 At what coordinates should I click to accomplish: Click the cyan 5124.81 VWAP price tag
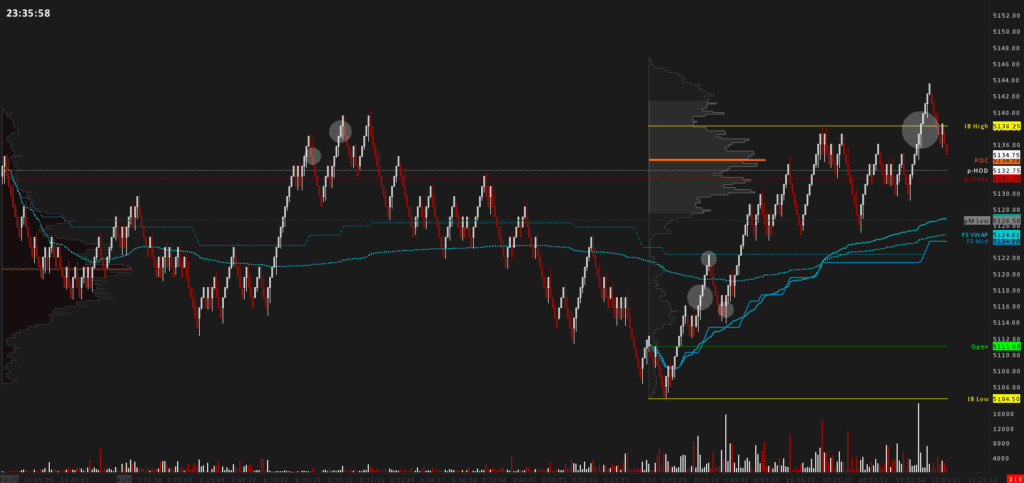[1006, 234]
